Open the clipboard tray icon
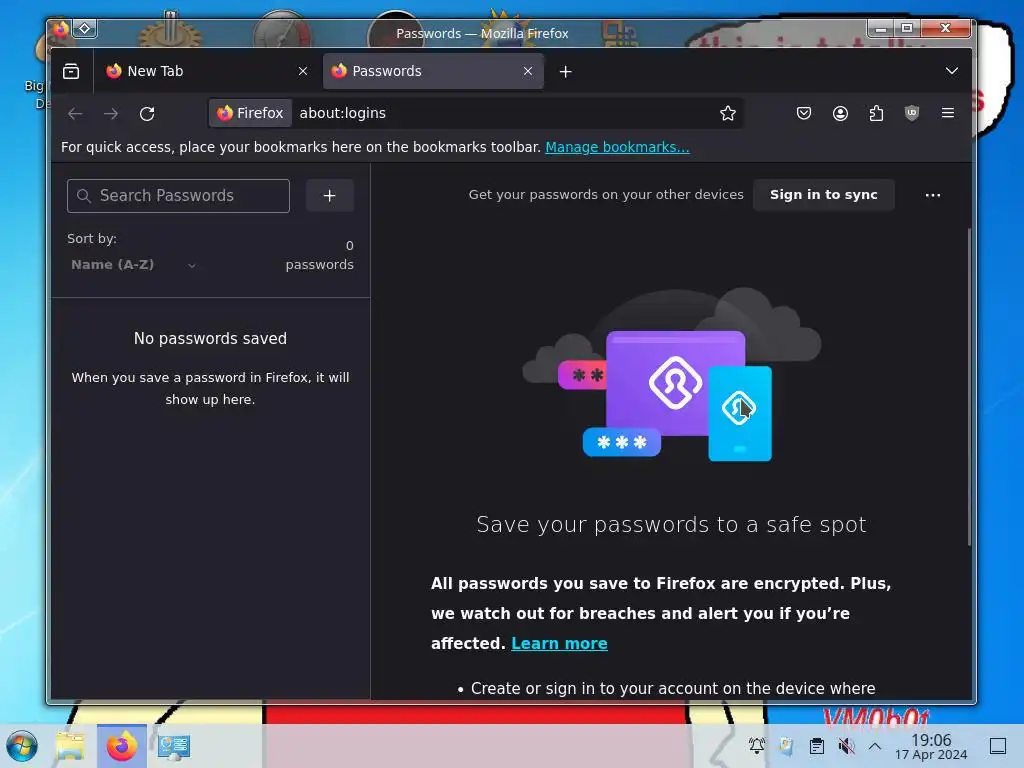 coord(816,746)
